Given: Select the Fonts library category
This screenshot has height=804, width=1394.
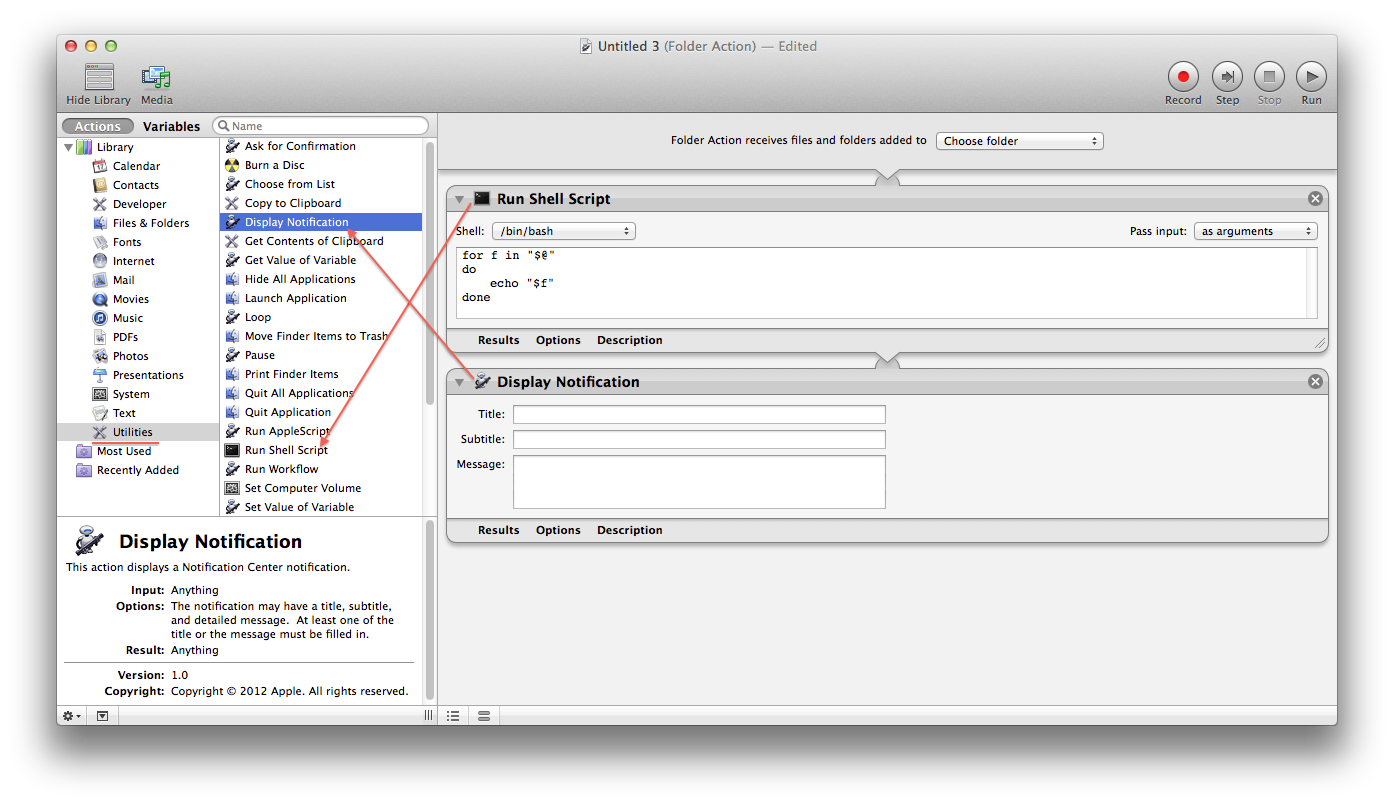Looking at the screenshot, I should pos(127,242).
